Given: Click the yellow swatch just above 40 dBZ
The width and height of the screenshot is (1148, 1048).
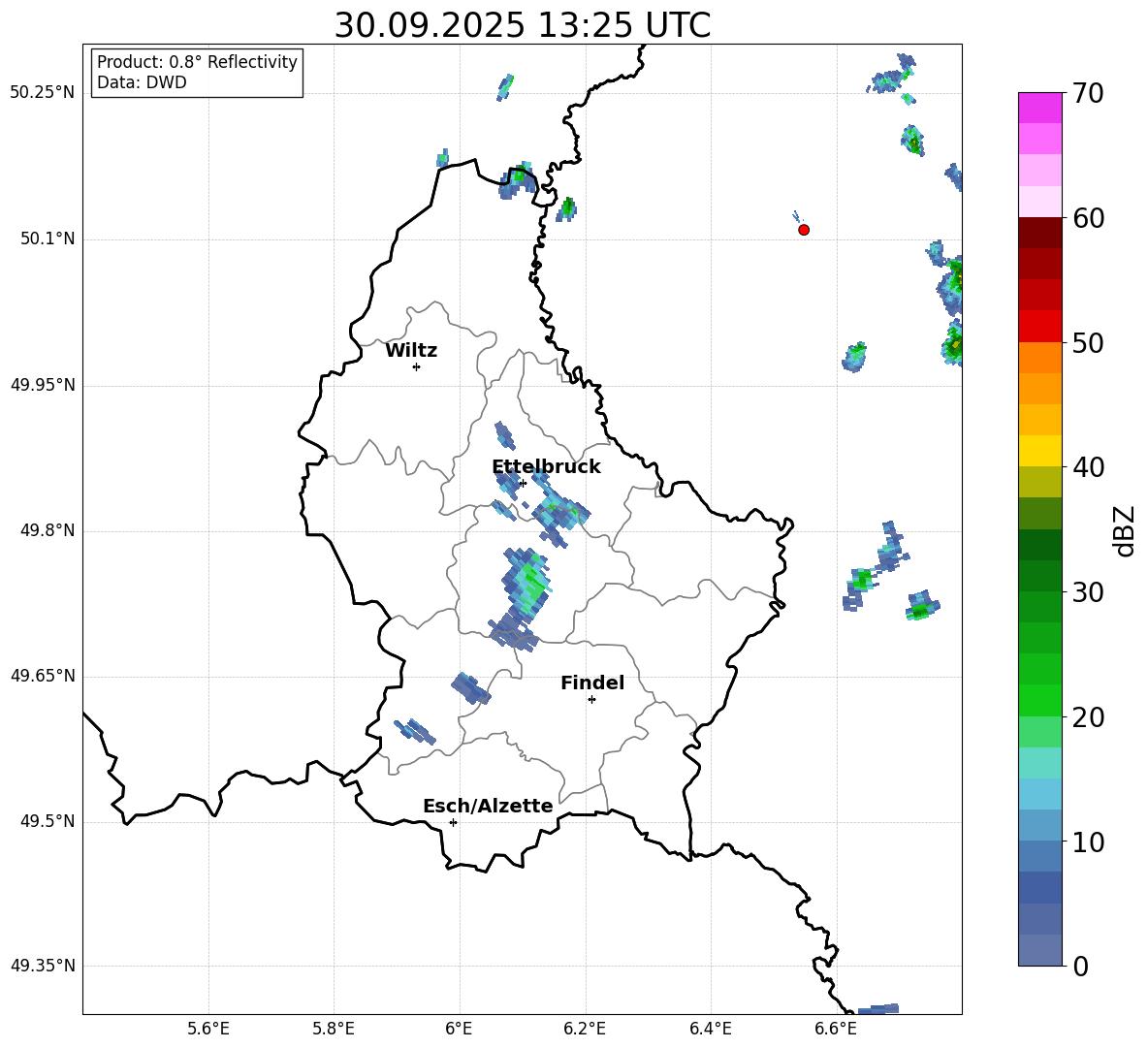Looking at the screenshot, I should pyautogui.click(x=1039, y=451).
